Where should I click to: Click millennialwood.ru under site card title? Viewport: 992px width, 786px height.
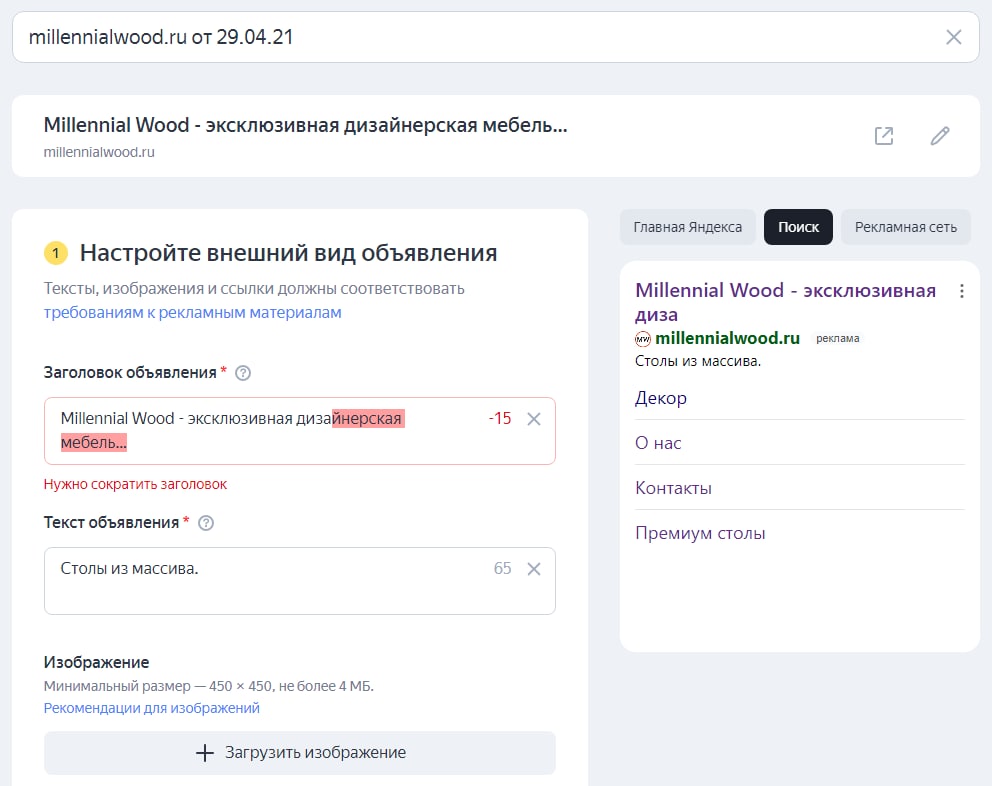point(99,153)
